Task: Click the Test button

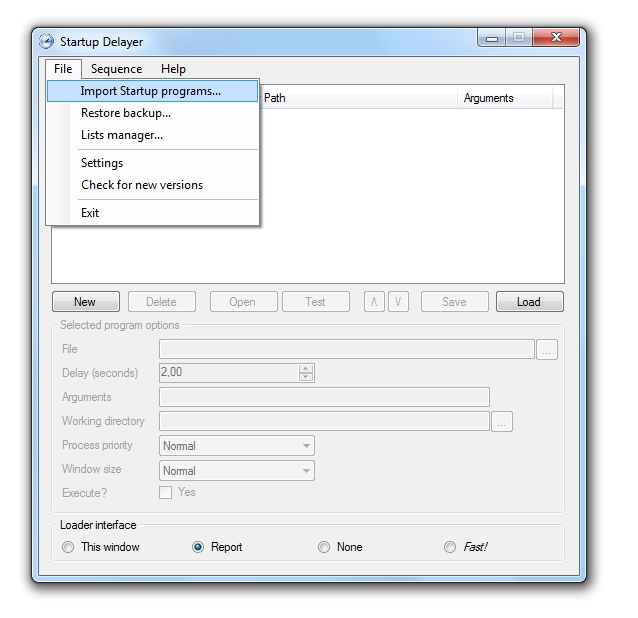Action: tap(316, 301)
